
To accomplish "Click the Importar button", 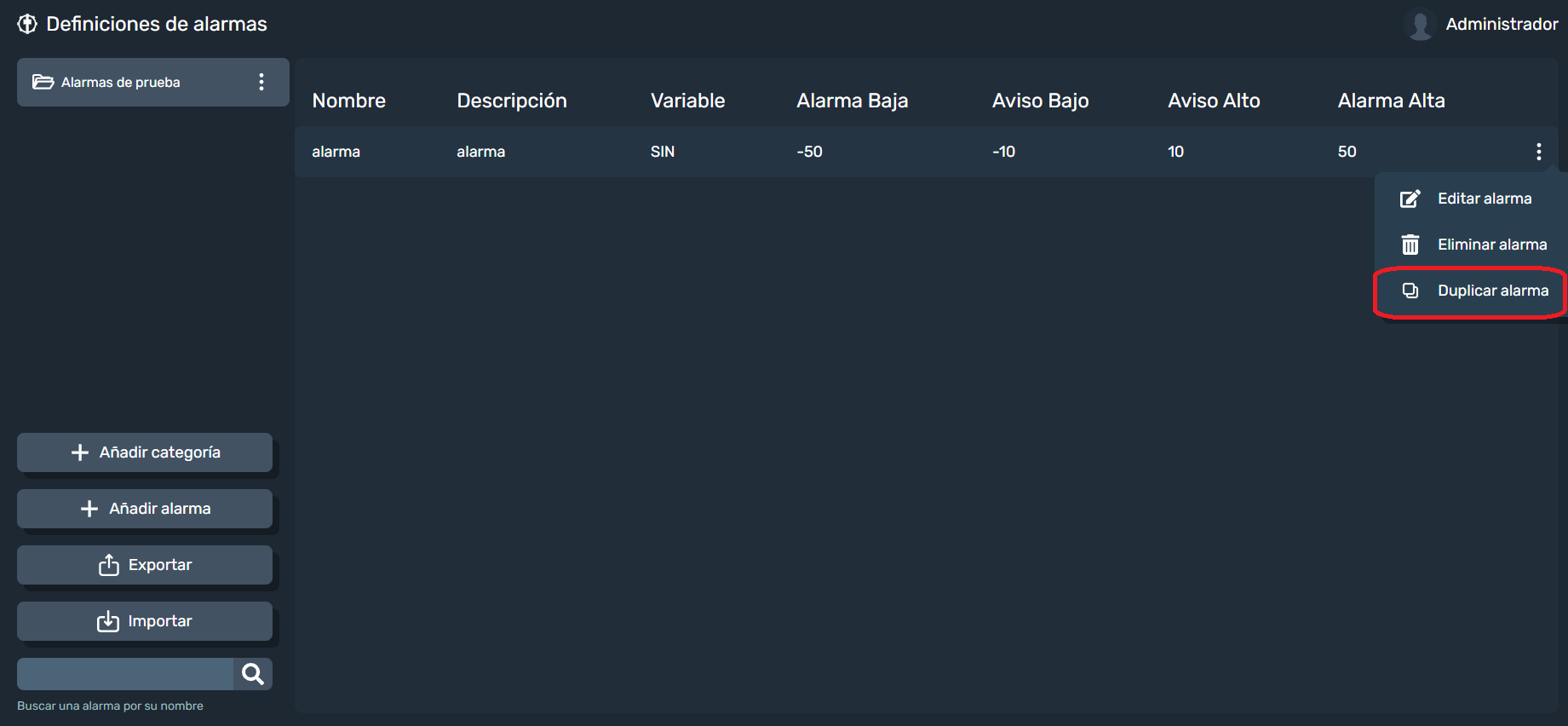I will coord(145,621).
